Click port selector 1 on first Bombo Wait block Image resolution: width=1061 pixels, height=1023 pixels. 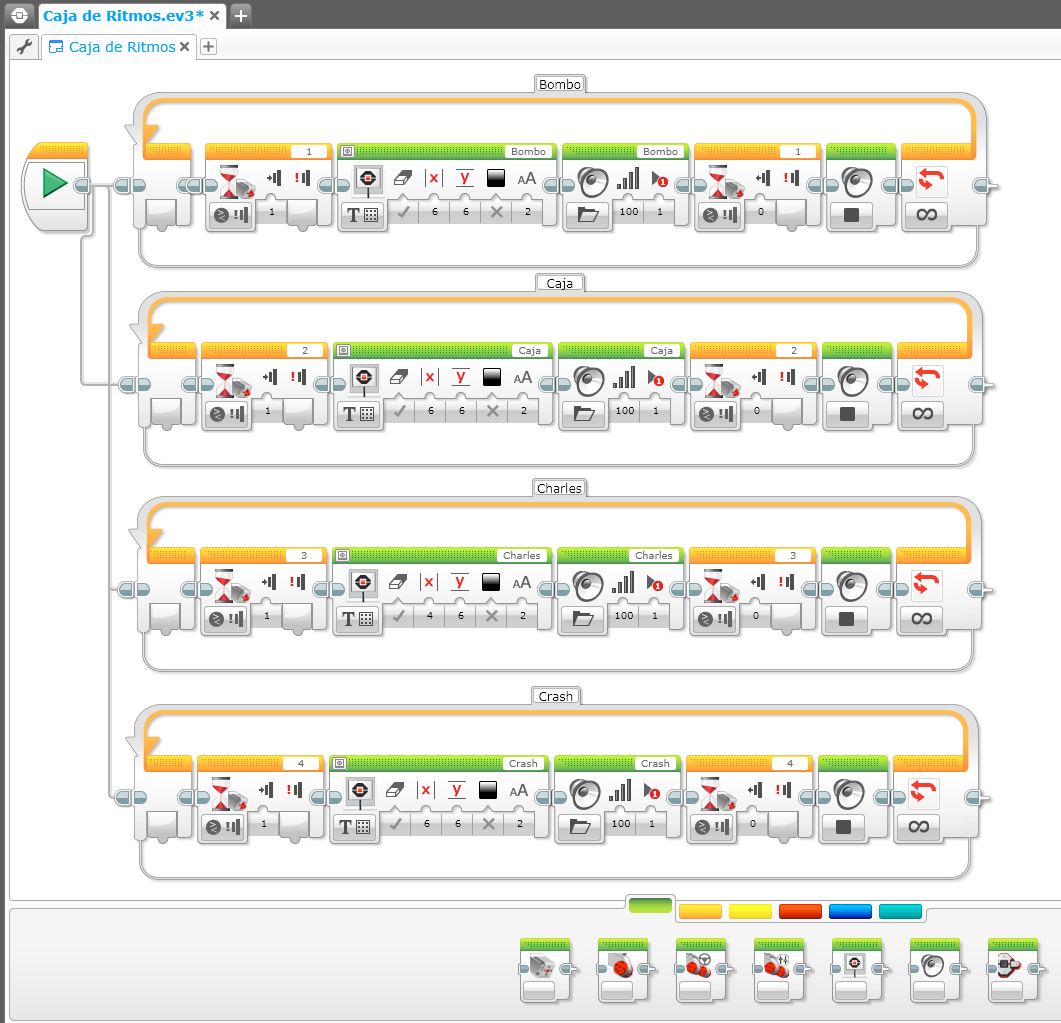tap(309, 152)
